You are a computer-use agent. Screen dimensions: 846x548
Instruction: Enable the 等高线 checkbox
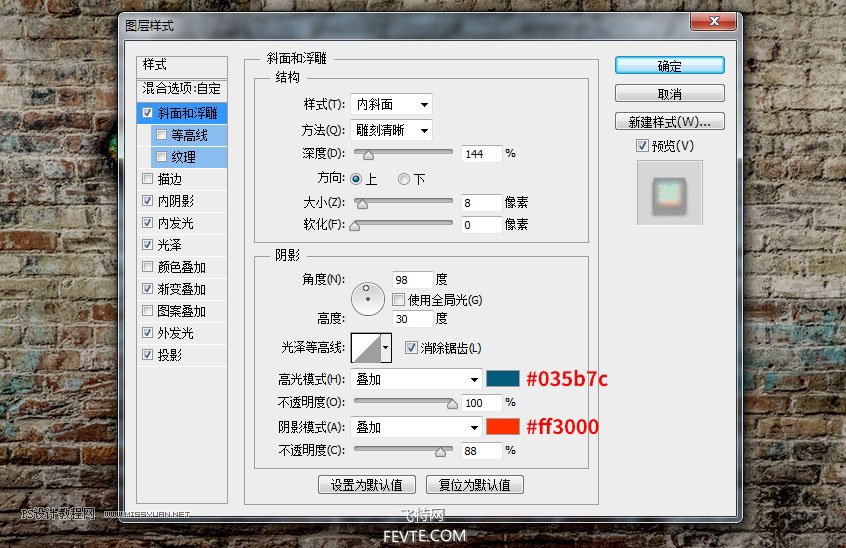tap(161, 135)
